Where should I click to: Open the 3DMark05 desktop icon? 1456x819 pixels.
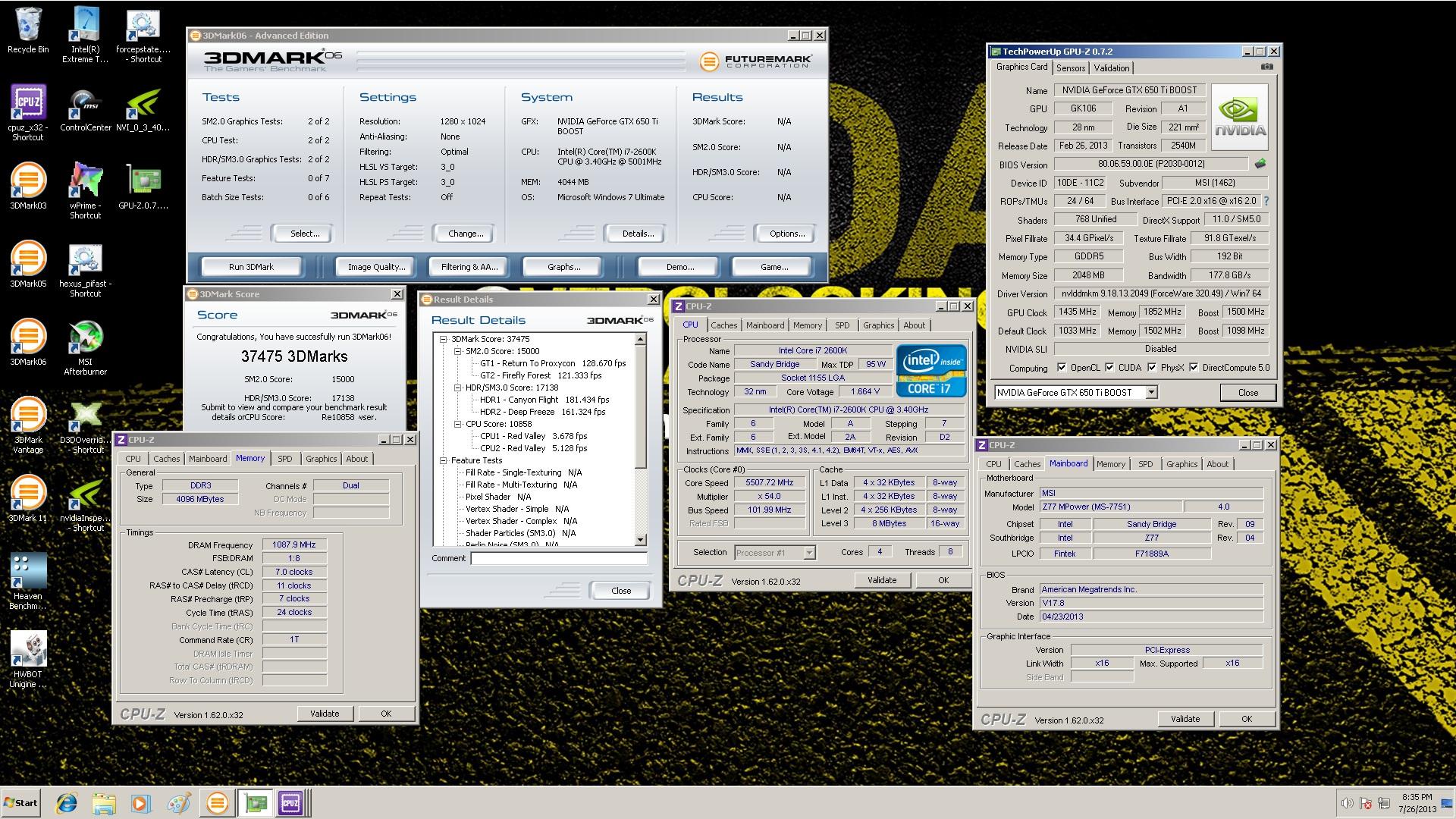click(x=28, y=265)
